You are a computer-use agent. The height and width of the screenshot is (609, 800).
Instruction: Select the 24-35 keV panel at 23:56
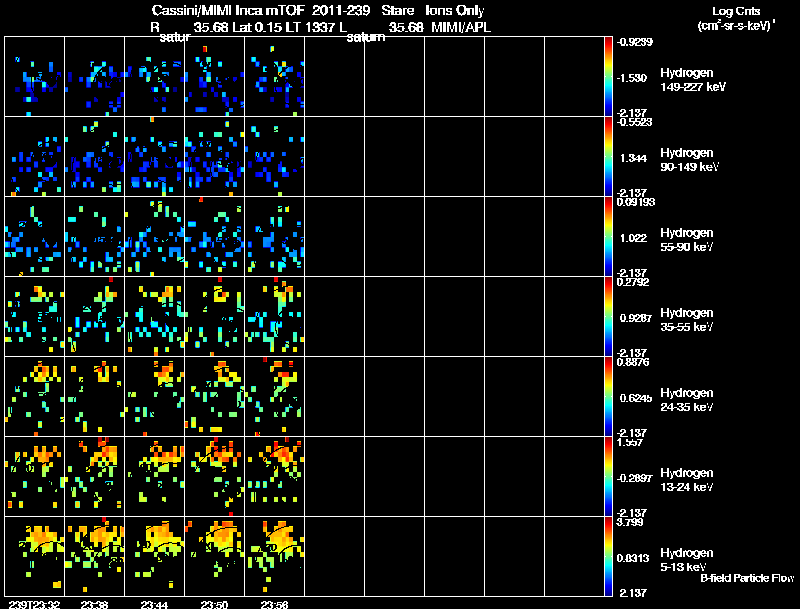(274, 397)
